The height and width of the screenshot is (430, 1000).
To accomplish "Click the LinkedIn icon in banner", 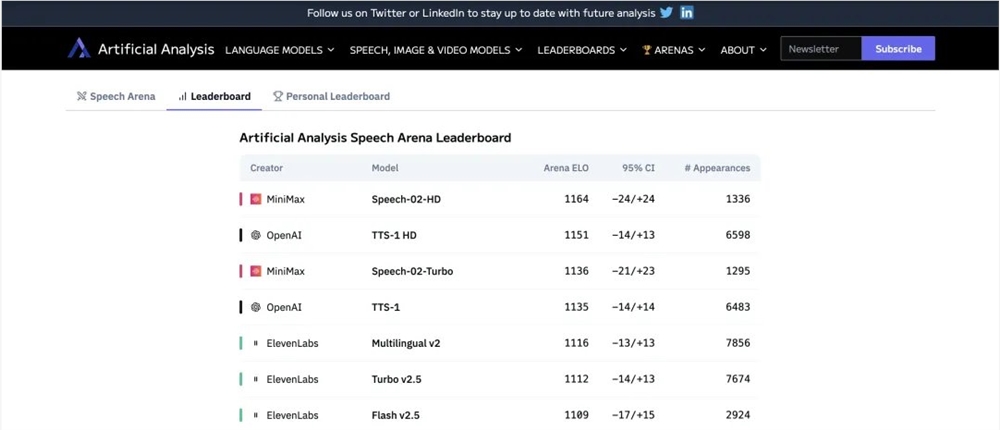I will point(687,13).
